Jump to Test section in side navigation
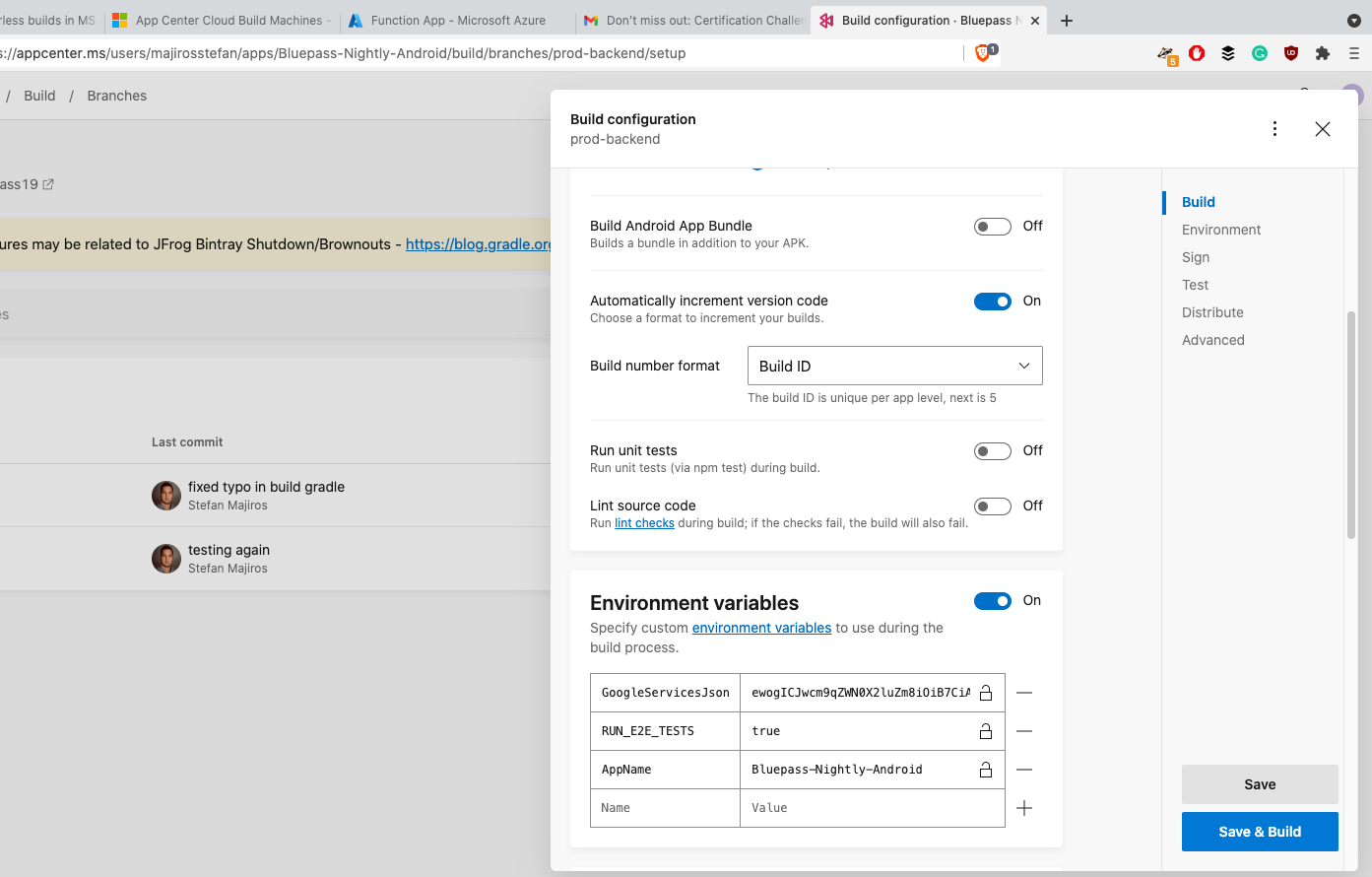 point(1195,285)
